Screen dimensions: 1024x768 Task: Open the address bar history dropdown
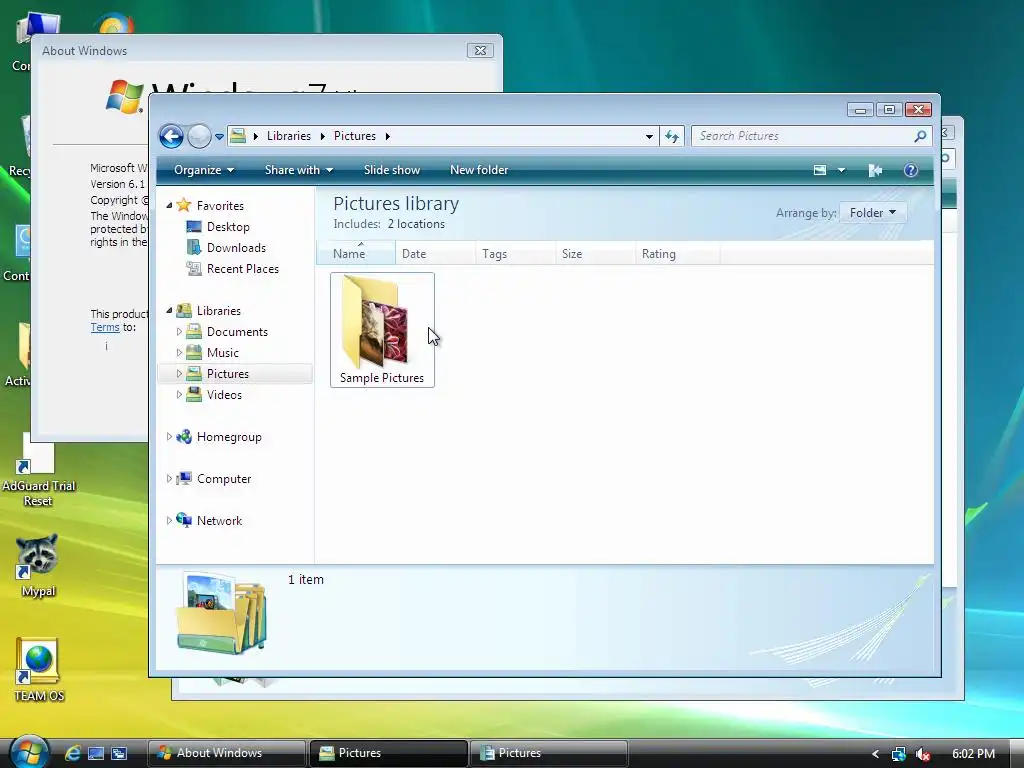tap(649, 136)
